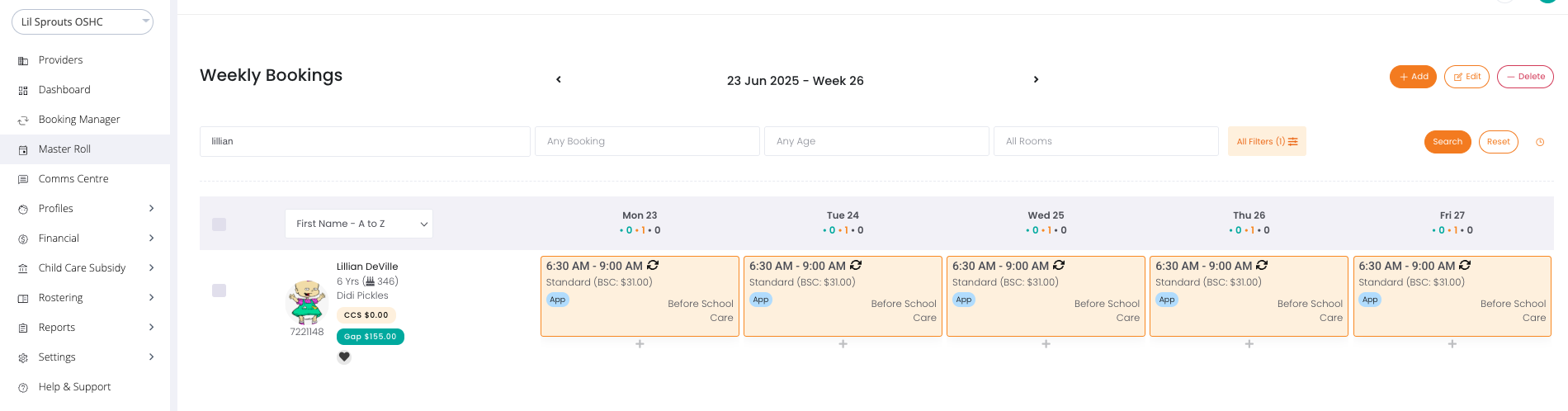Click the heart icon under Lillian DeVille
Image resolution: width=1568 pixels, height=411 pixels.
pyautogui.click(x=344, y=357)
